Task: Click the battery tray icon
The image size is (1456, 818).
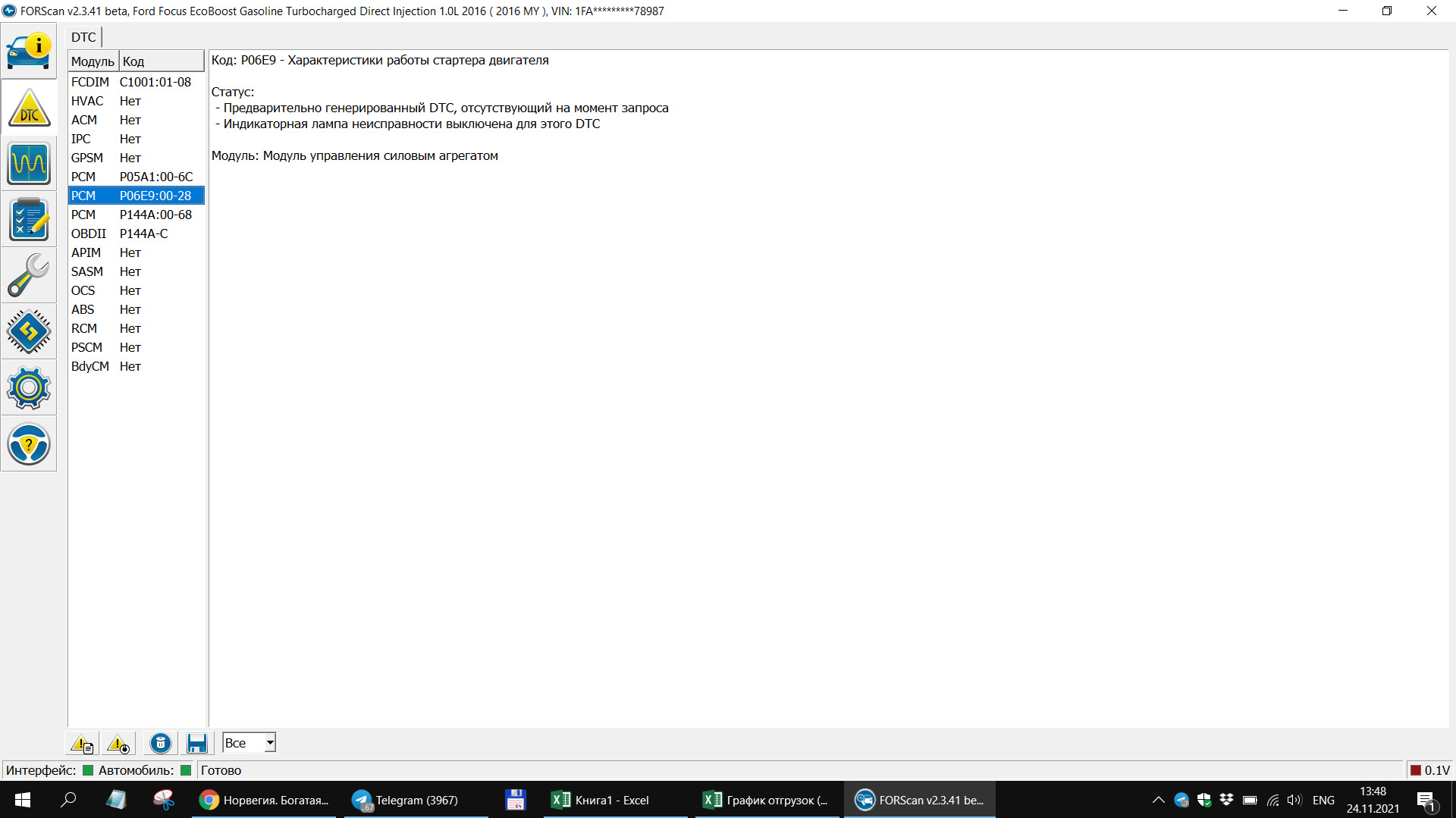Action: (x=1250, y=800)
